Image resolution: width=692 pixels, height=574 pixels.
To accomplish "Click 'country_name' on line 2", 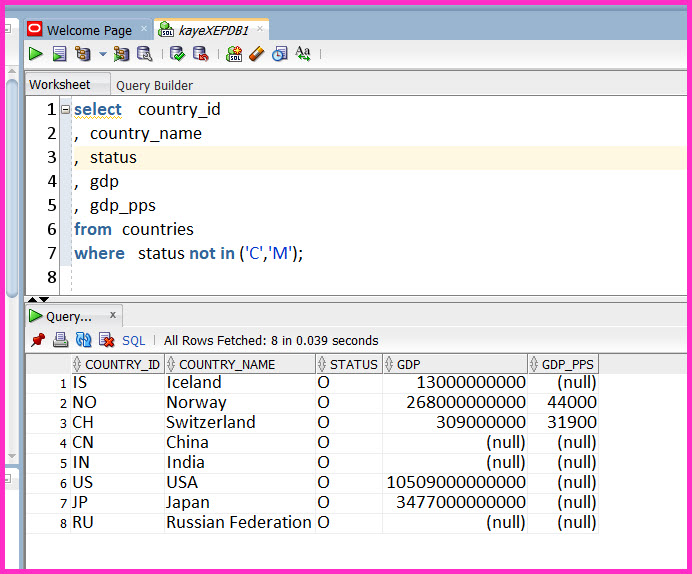I will 146,134.
